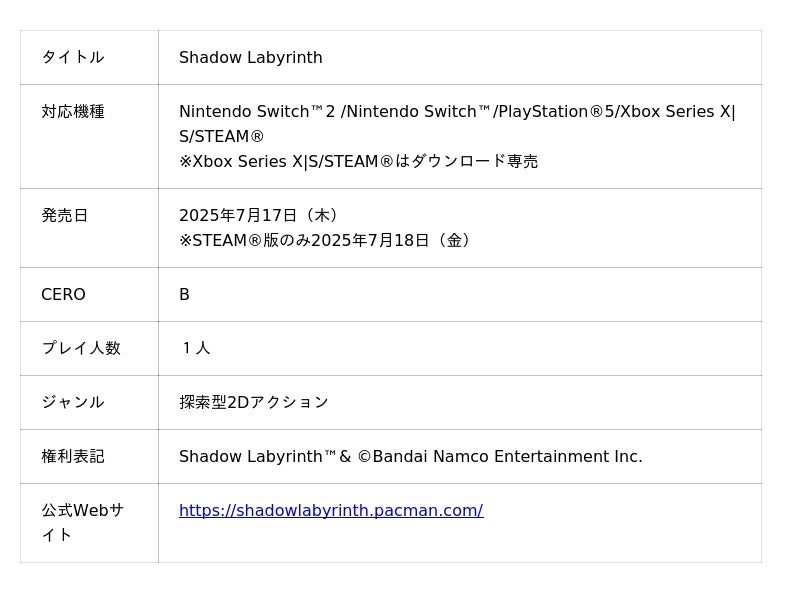Select the １人 player count value
Image resolution: width=800 pixels, height=593 pixels.
[195, 349]
